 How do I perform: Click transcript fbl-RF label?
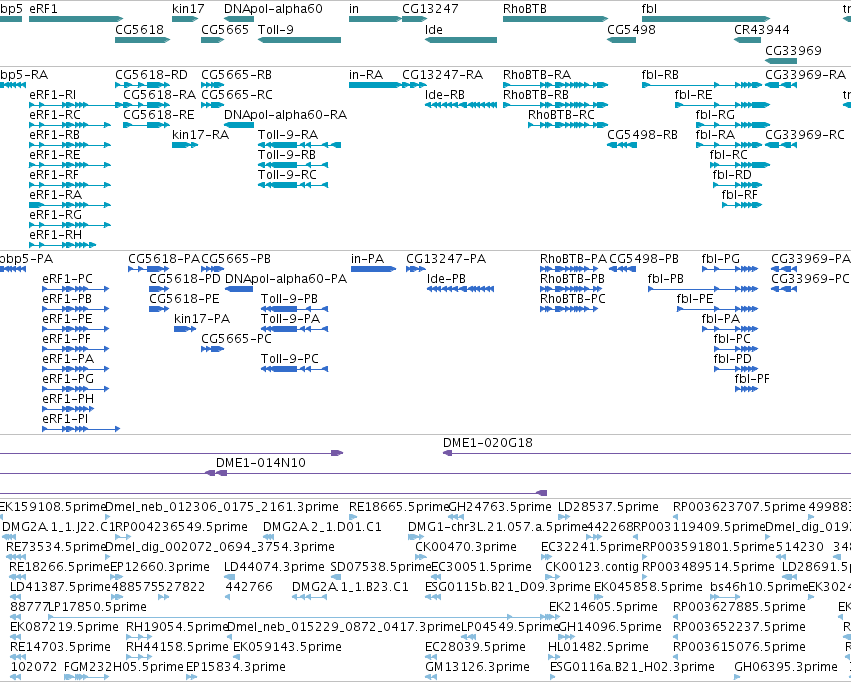click(x=739, y=194)
